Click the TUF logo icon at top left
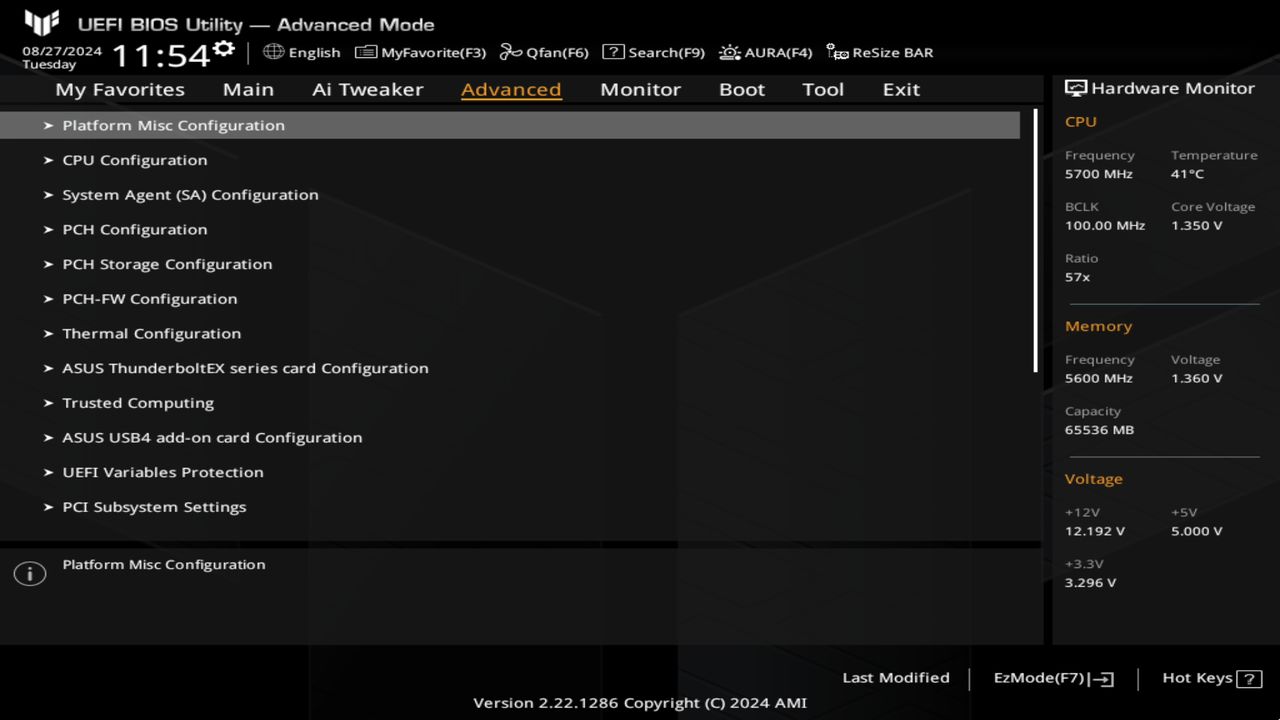 (x=42, y=23)
